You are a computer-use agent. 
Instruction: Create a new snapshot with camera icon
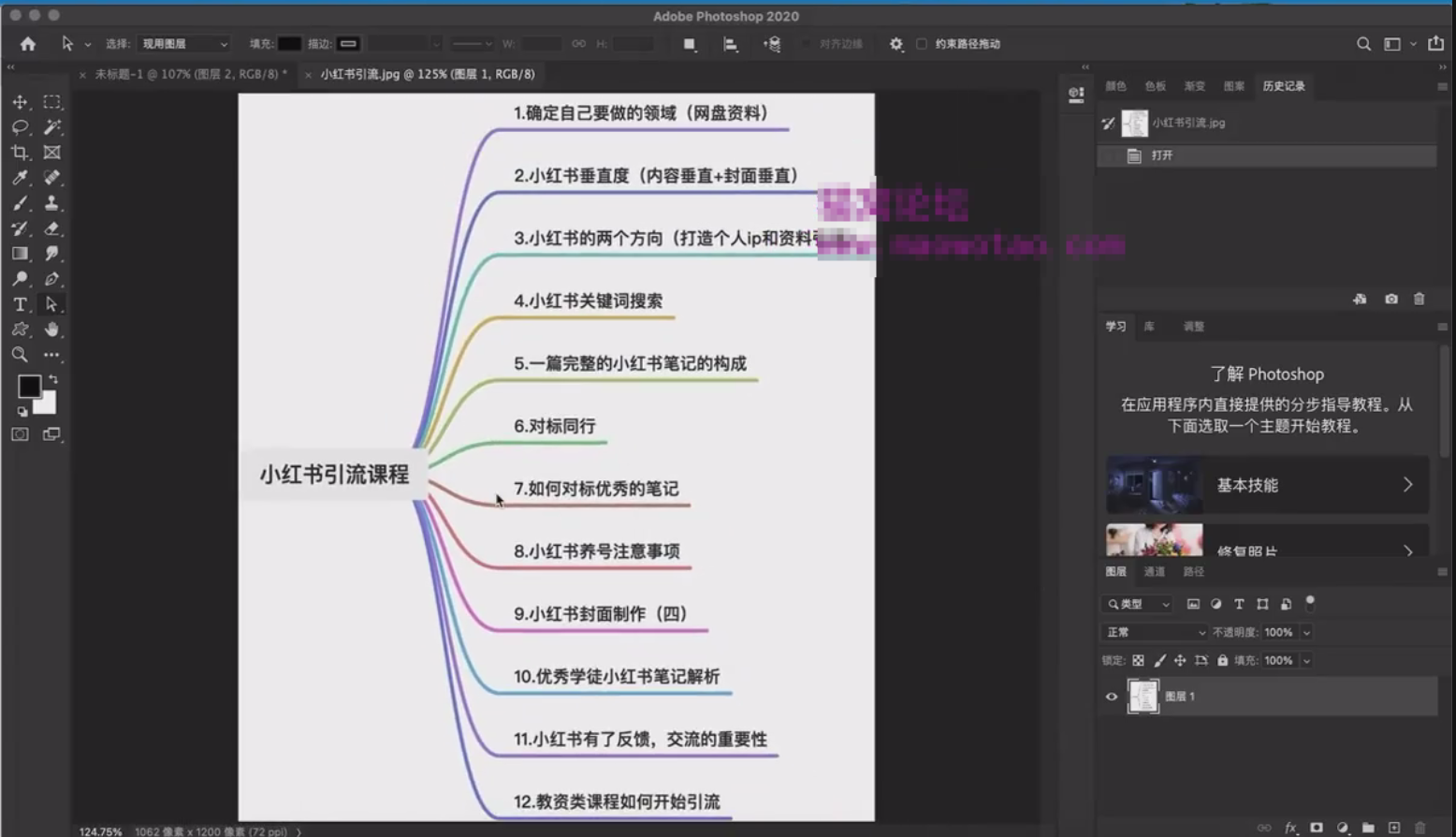pyautogui.click(x=1391, y=299)
